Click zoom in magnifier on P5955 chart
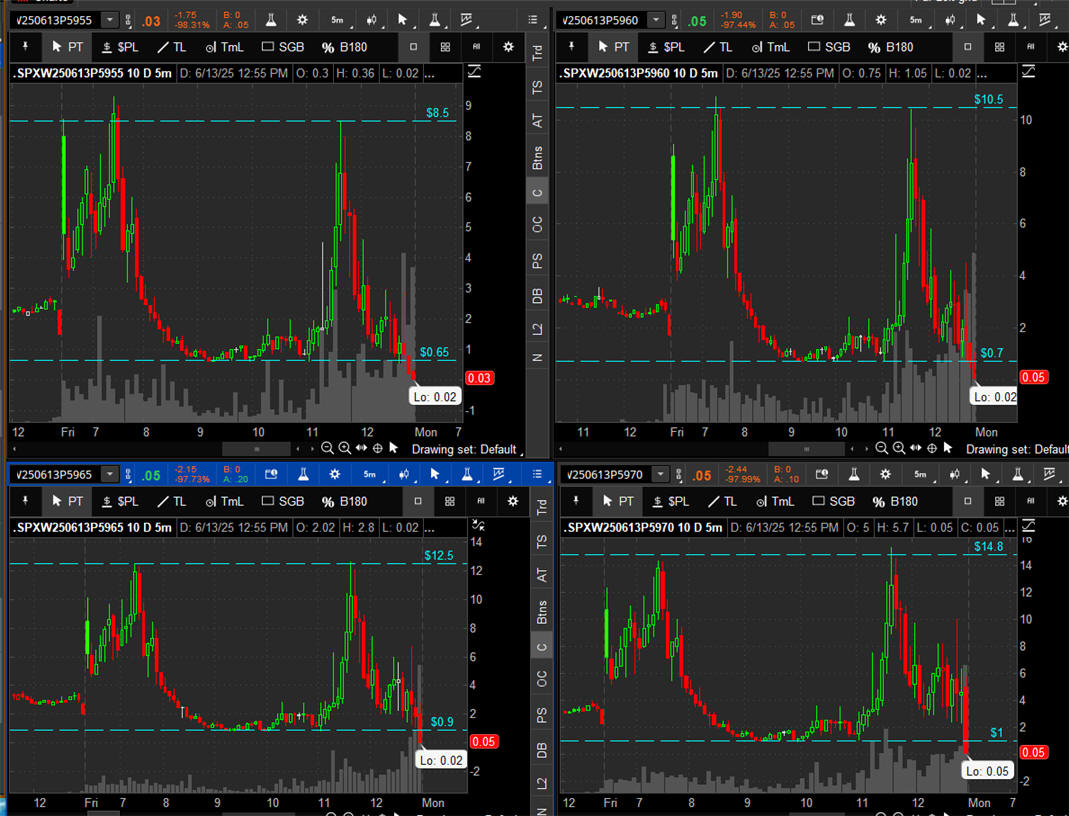 344,449
